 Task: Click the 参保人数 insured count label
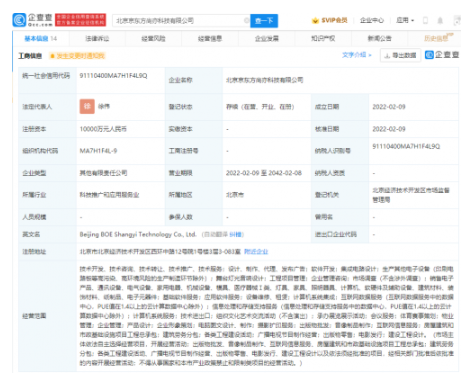click(180, 217)
